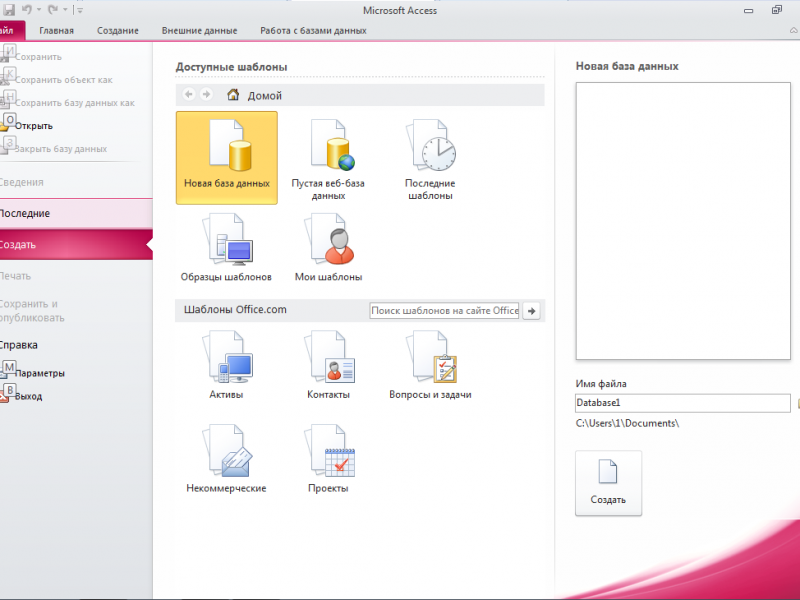The height and width of the screenshot is (600, 800).
Task: Browse for database location folder icon
Action: [797, 403]
